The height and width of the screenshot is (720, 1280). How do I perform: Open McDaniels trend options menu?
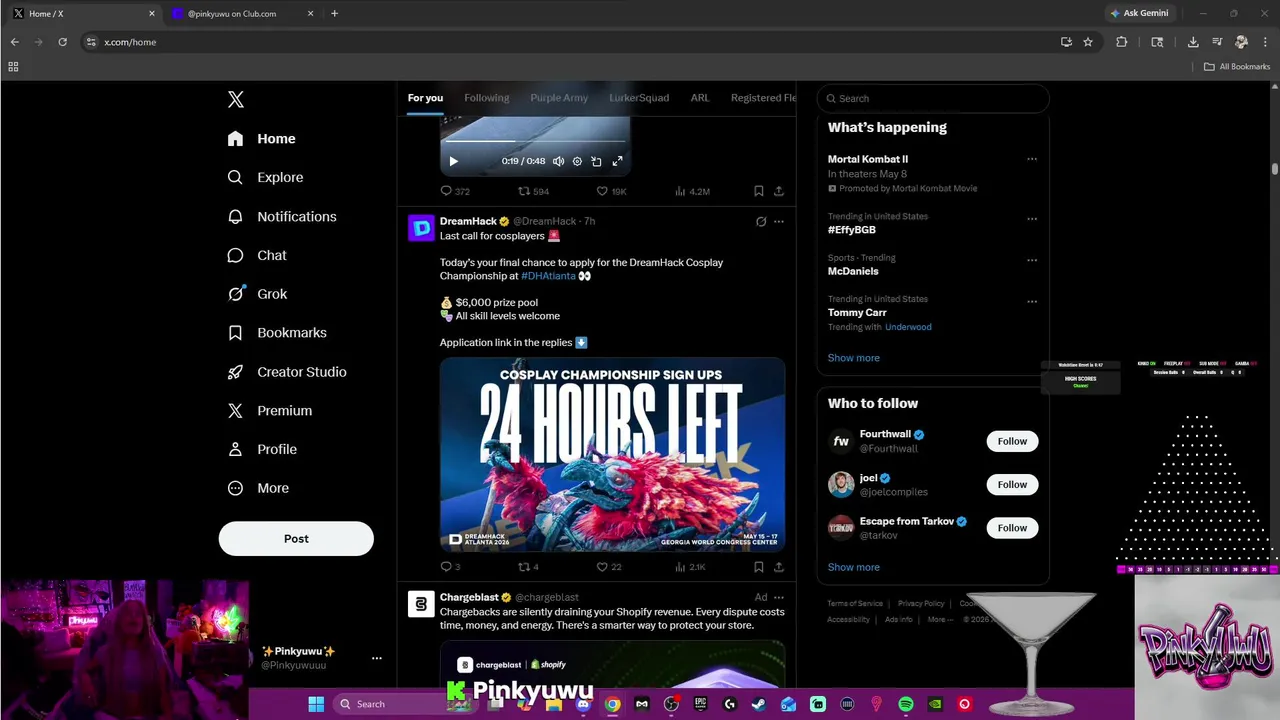[x=1032, y=260]
